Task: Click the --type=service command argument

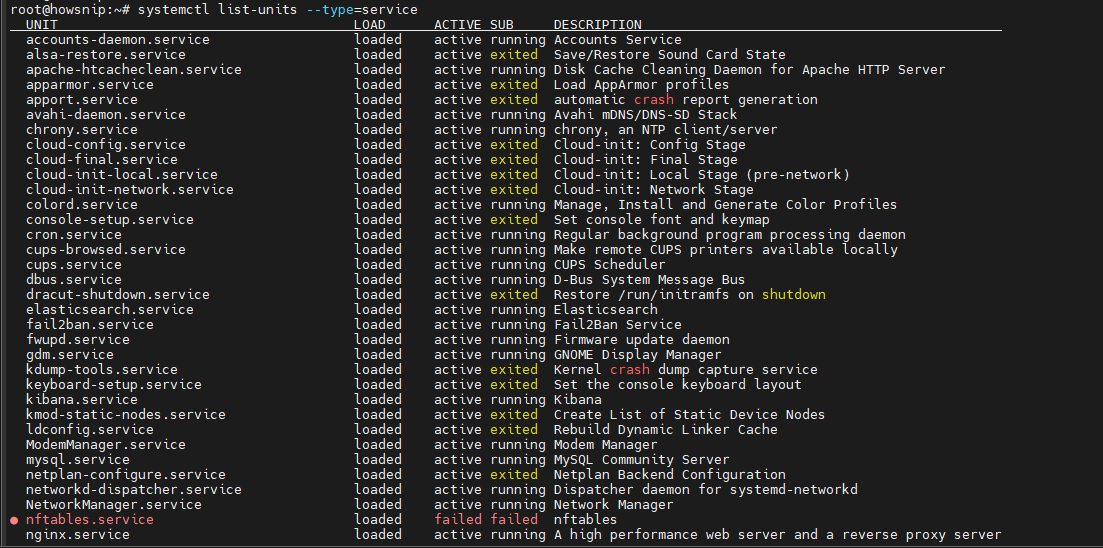Action: coord(362,10)
